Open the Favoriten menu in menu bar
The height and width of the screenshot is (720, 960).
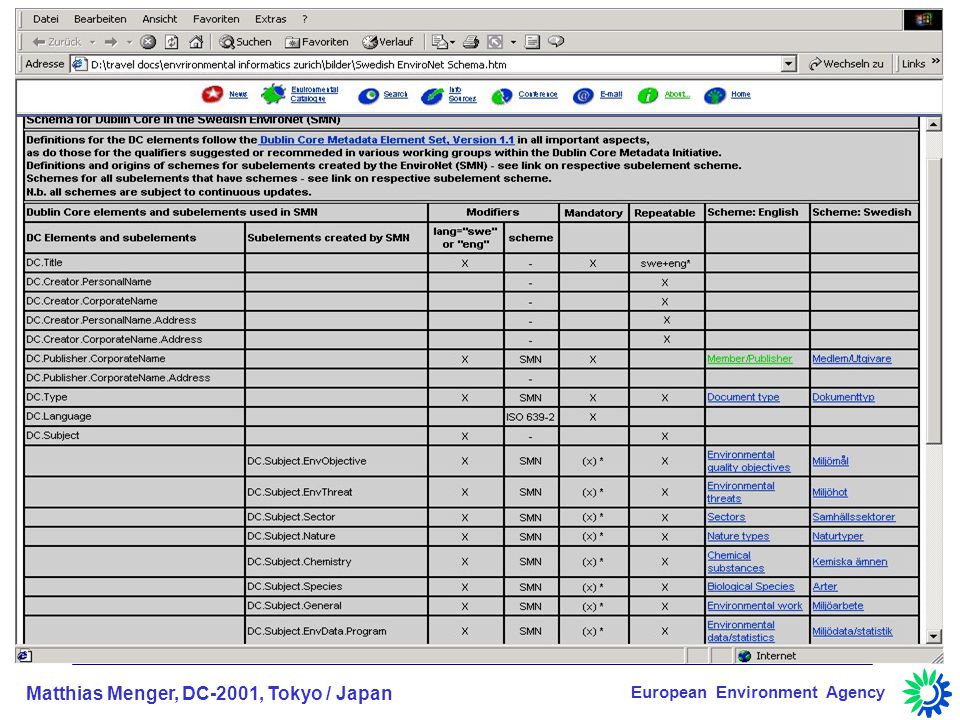216,19
